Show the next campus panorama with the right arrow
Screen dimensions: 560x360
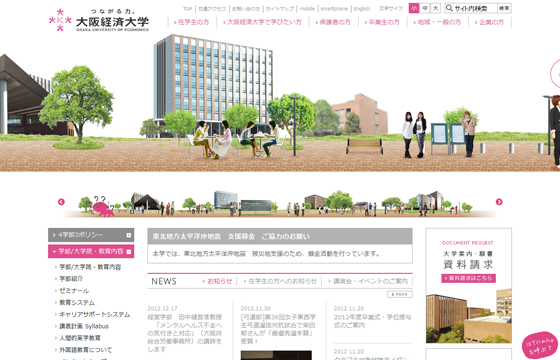pyautogui.click(x=499, y=202)
